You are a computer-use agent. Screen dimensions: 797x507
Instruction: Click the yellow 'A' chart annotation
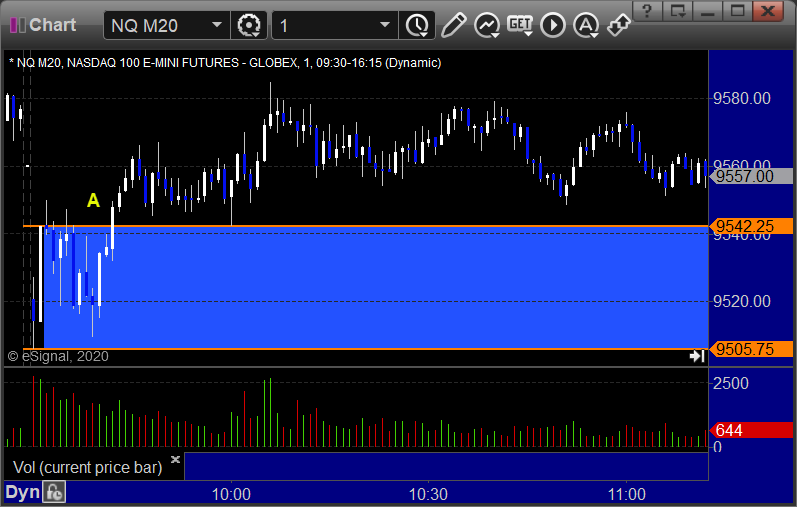(x=94, y=200)
